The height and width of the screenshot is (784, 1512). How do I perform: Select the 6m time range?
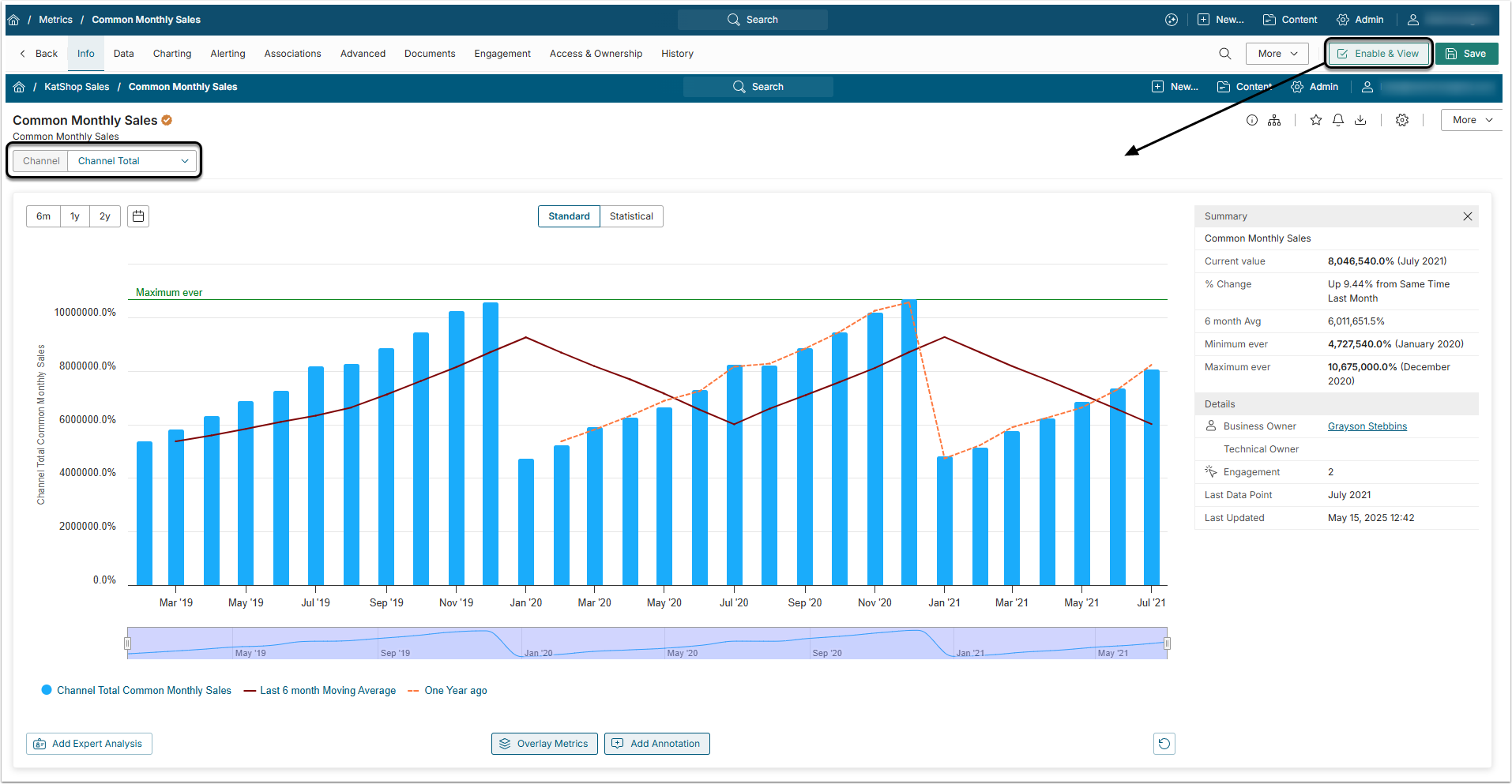tap(43, 216)
